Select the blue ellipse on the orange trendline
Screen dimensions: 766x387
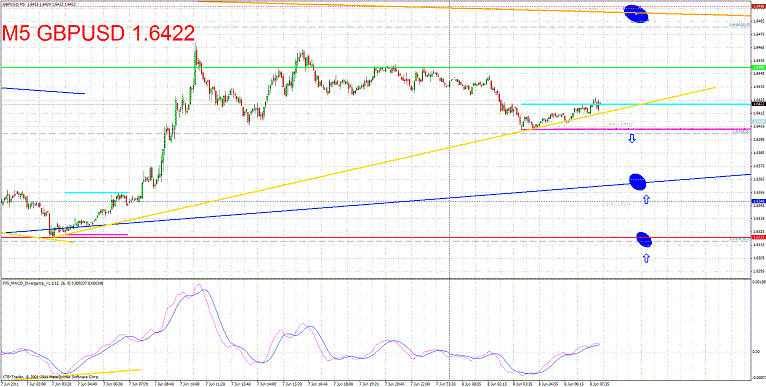pyautogui.click(x=637, y=14)
